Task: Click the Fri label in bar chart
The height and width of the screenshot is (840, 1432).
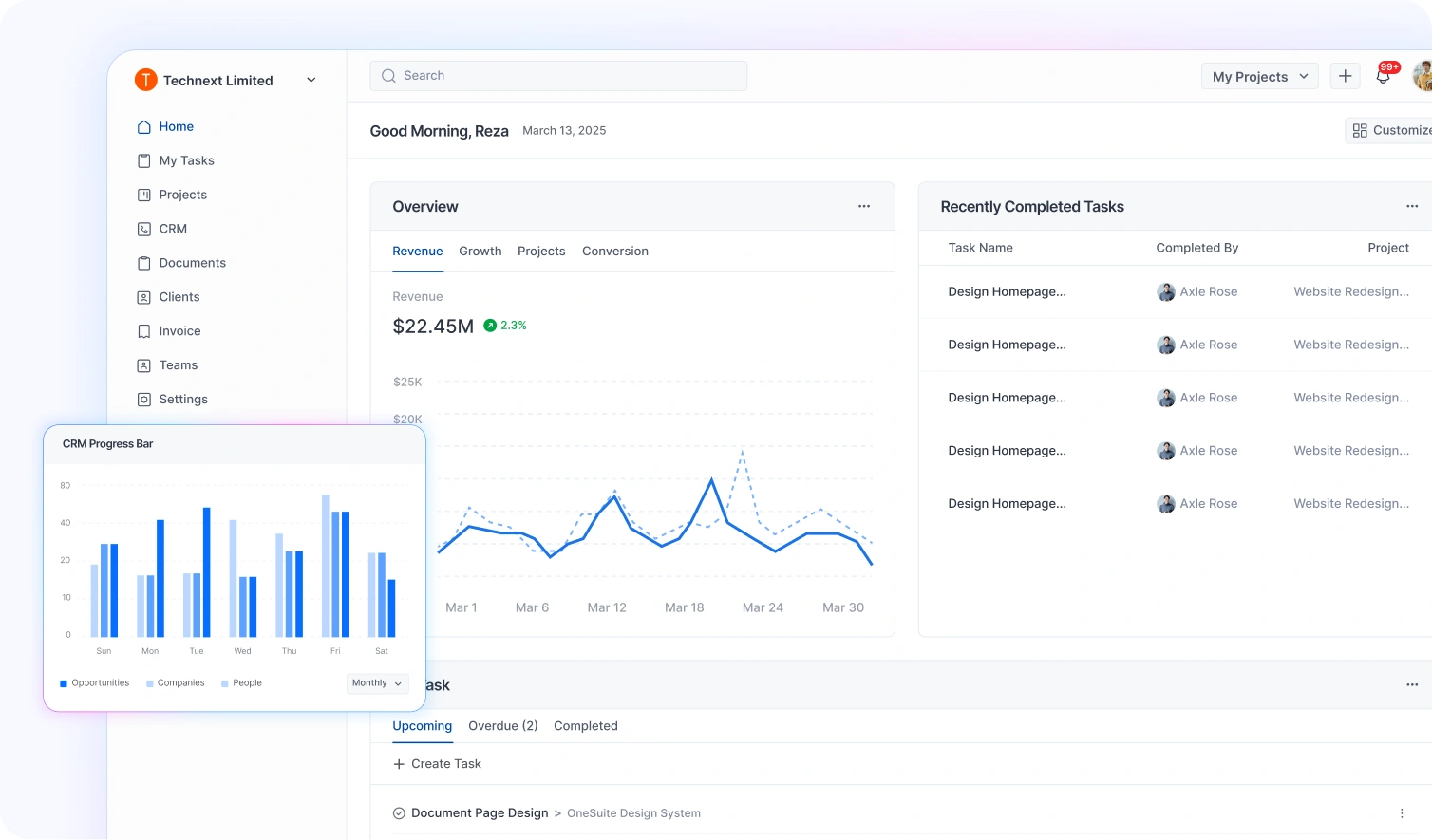Action: tap(335, 651)
